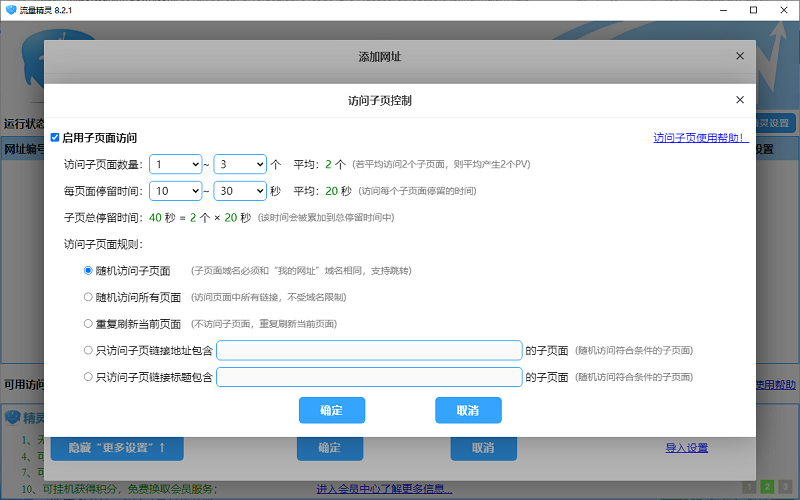Screen dimensions: 800x500
Task: Close the 添加网址 dialog
Action: pyautogui.click(x=740, y=56)
